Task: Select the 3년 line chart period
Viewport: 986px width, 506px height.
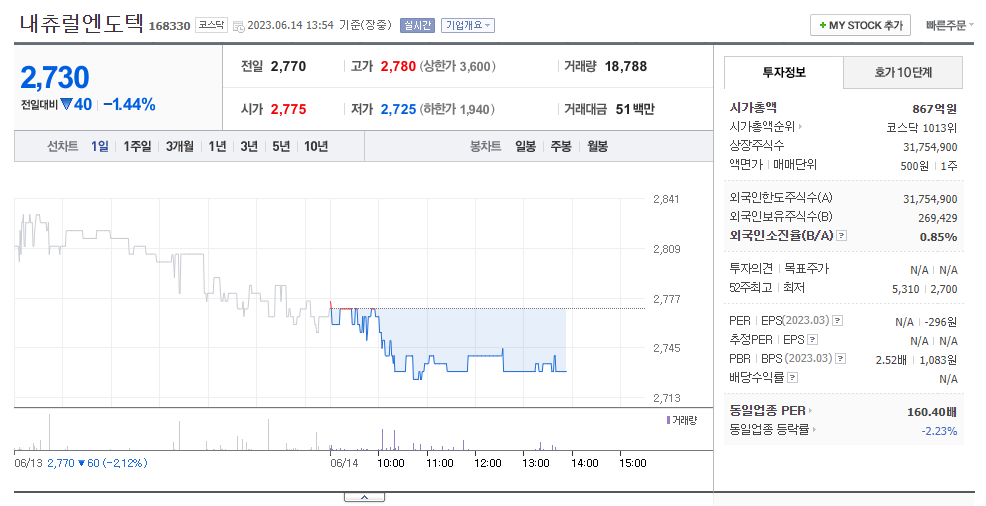Action: pos(249,146)
